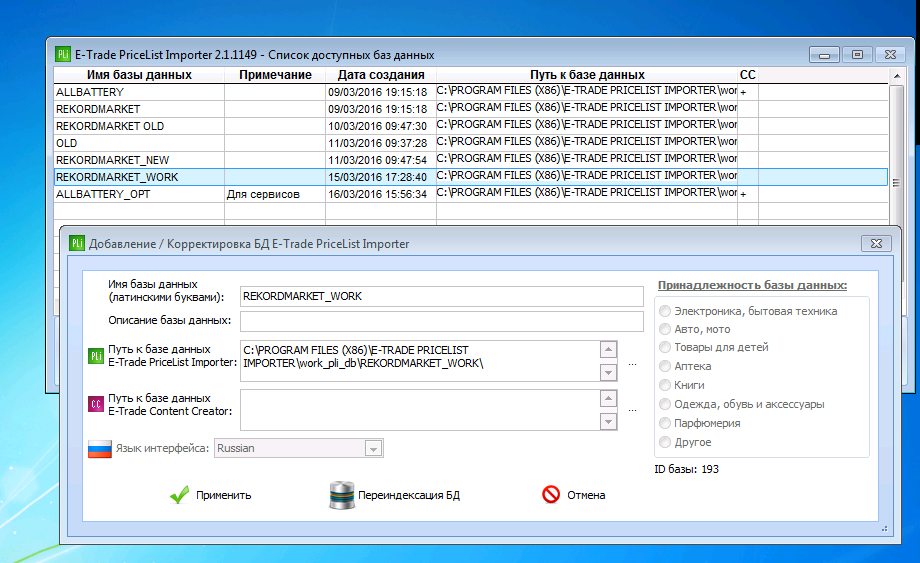Select Одежда, обувь и аксессуары option

(665, 403)
